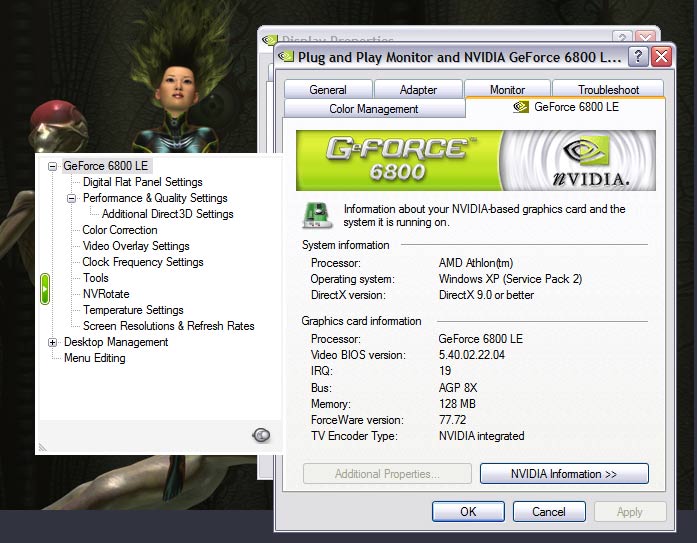Click the Memory value 128 MB
The width and height of the screenshot is (697, 543).
pyautogui.click(x=457, y=403)
